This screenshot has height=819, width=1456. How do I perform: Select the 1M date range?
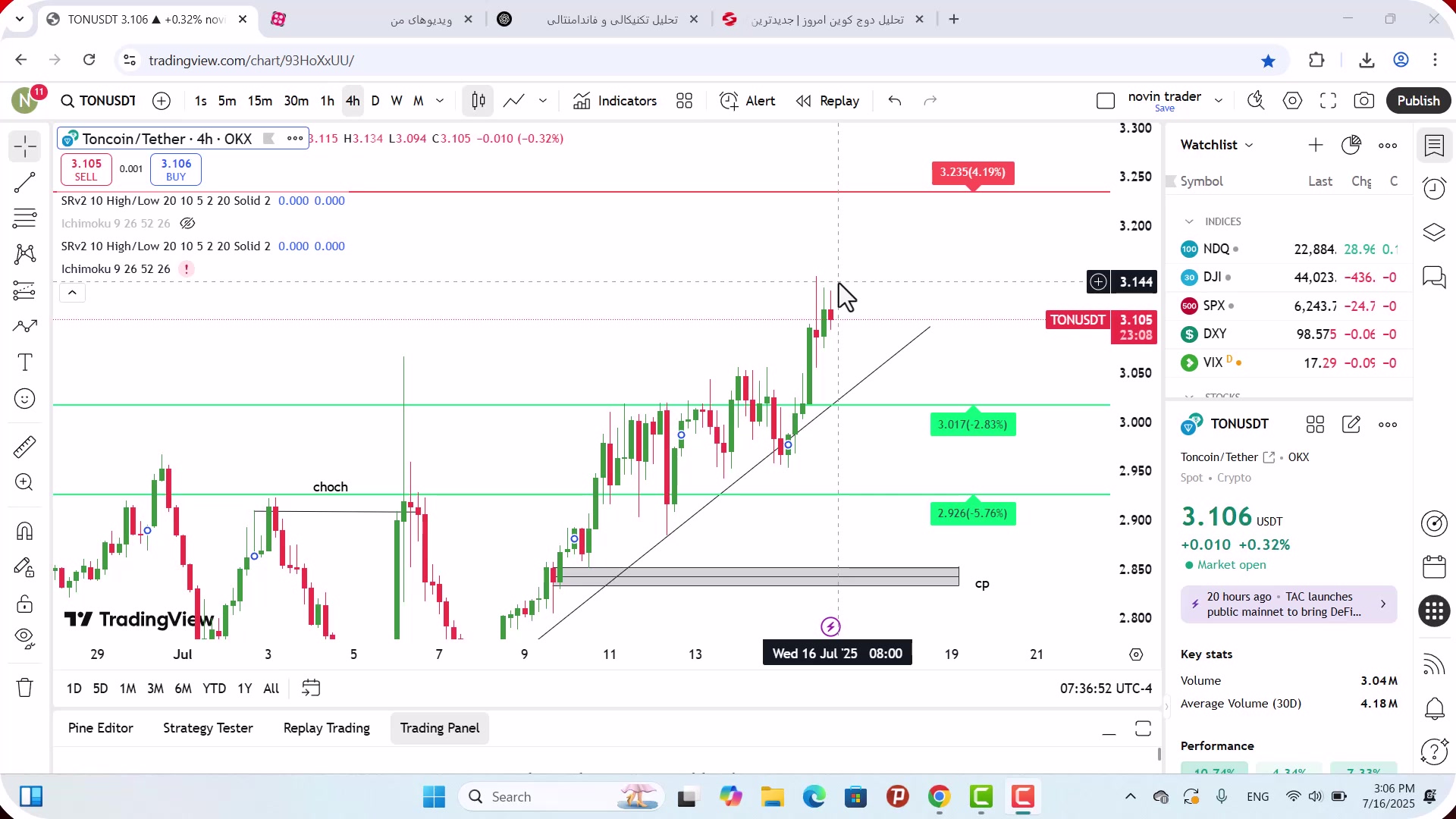127,689
